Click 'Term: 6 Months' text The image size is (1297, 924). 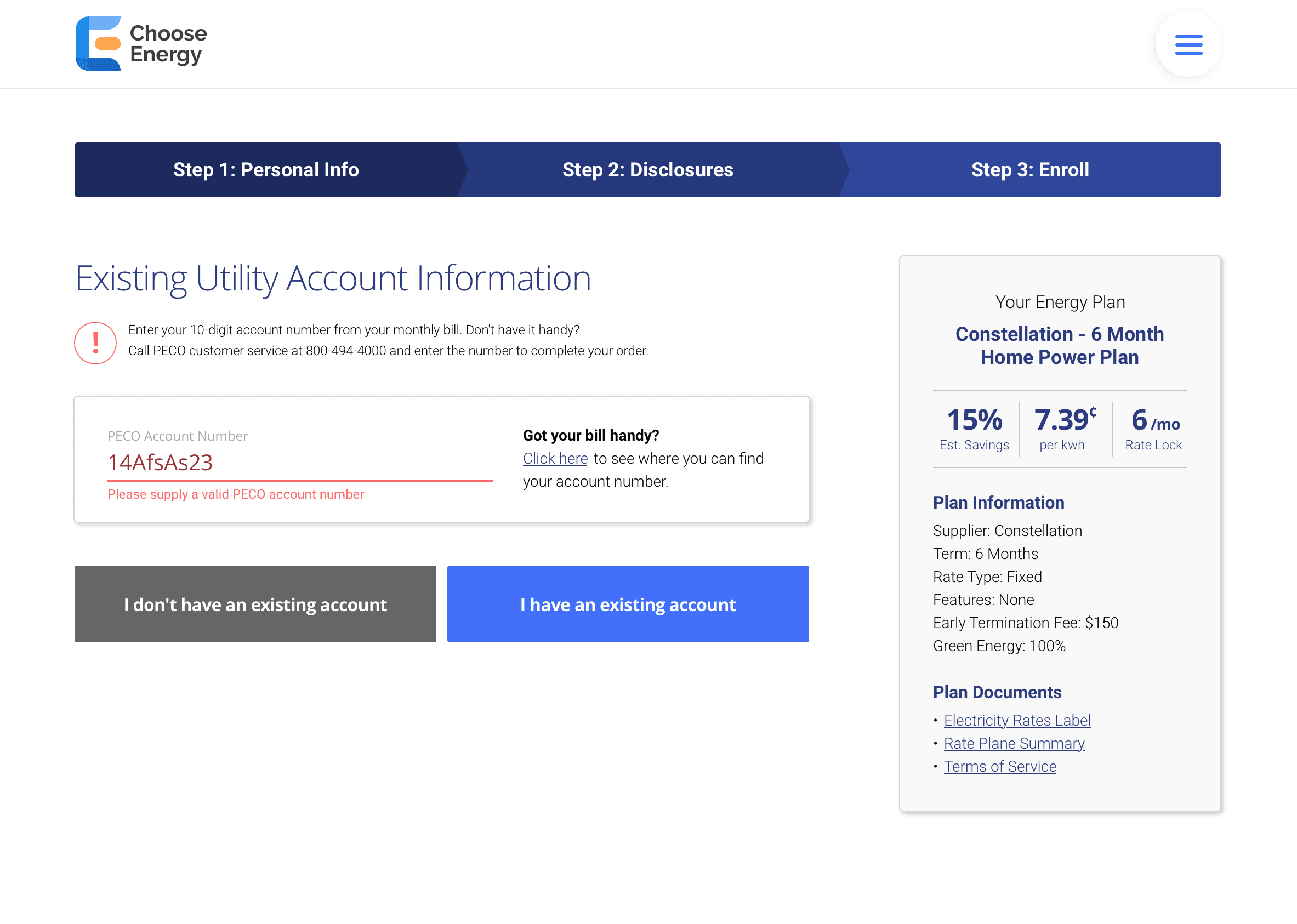[985, 554]
